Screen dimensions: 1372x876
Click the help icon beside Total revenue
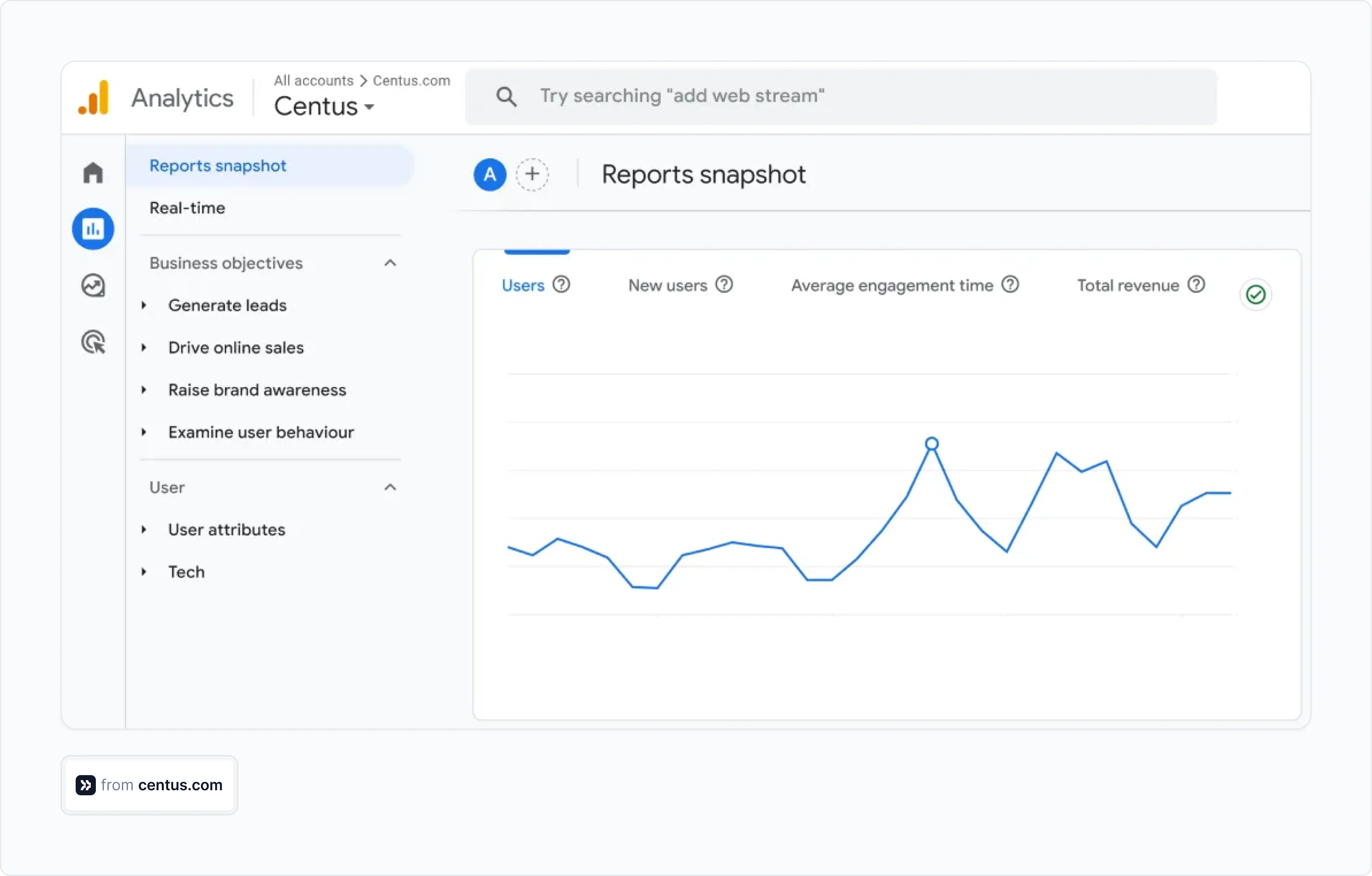(1197, 285)
